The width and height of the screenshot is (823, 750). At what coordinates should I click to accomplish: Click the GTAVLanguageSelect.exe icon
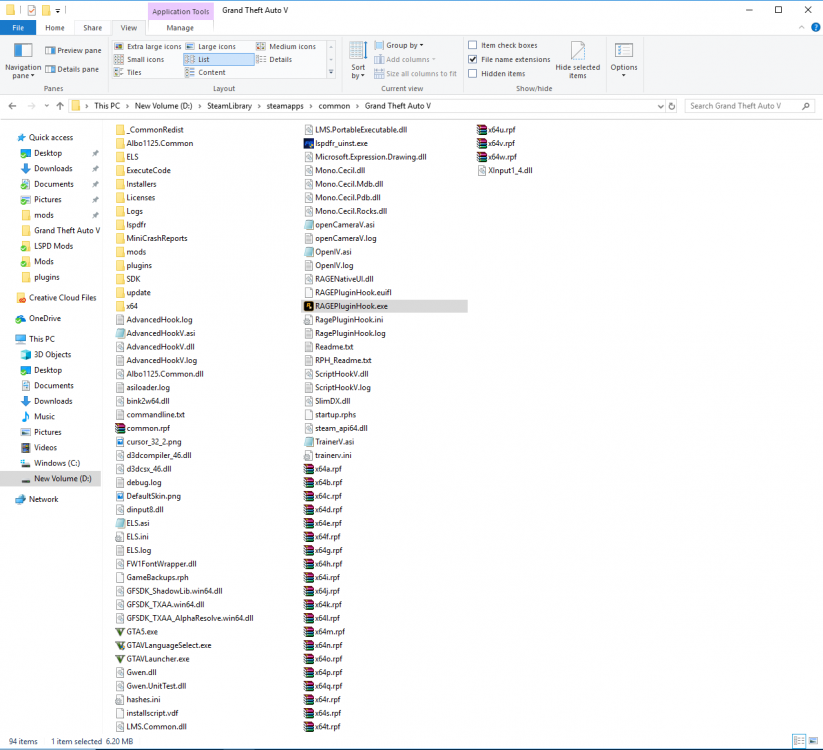click(x=120, y=645)
